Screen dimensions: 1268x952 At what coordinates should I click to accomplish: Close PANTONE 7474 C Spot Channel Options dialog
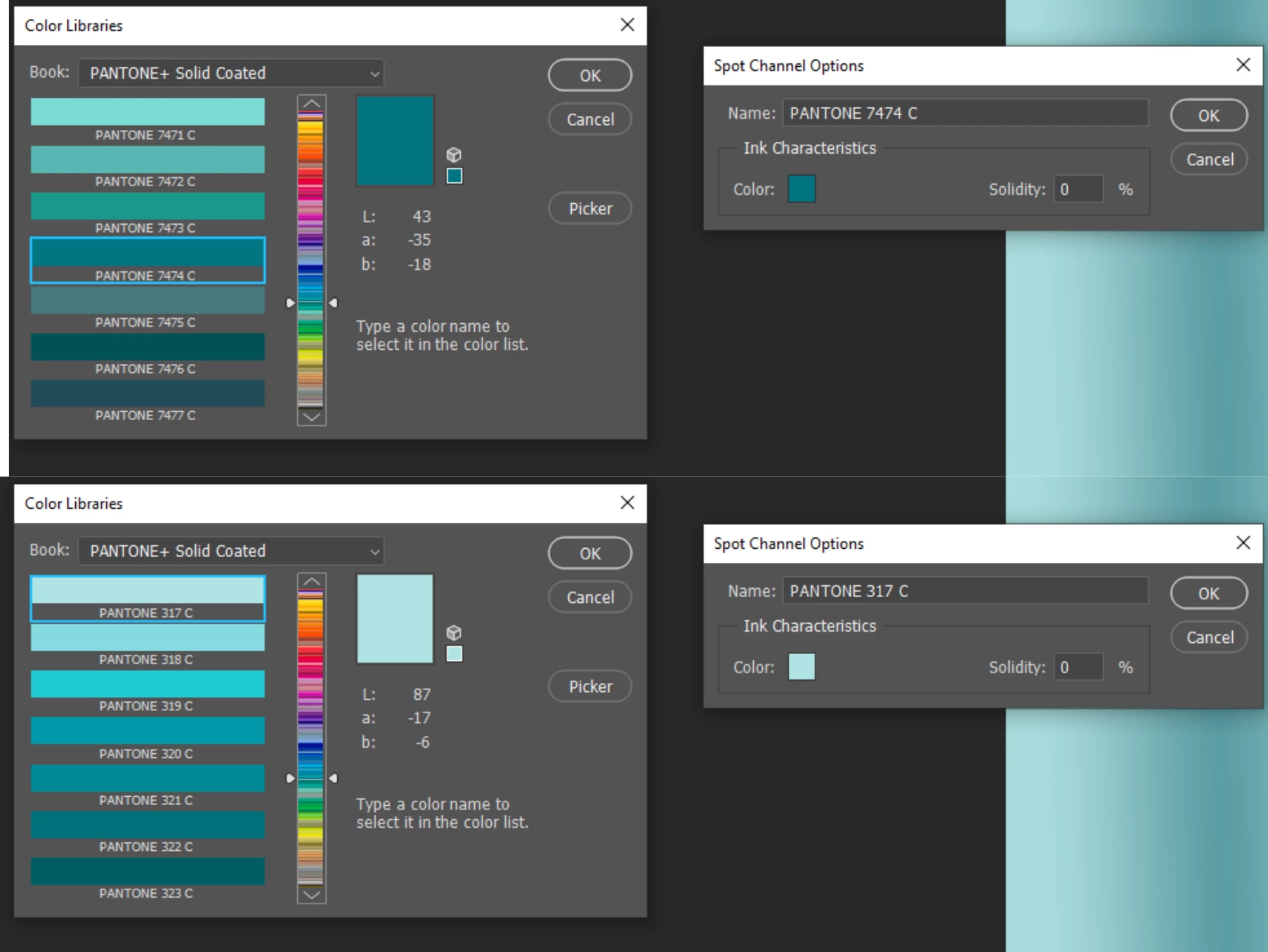pyautogui.click(x=1243, y=65)
